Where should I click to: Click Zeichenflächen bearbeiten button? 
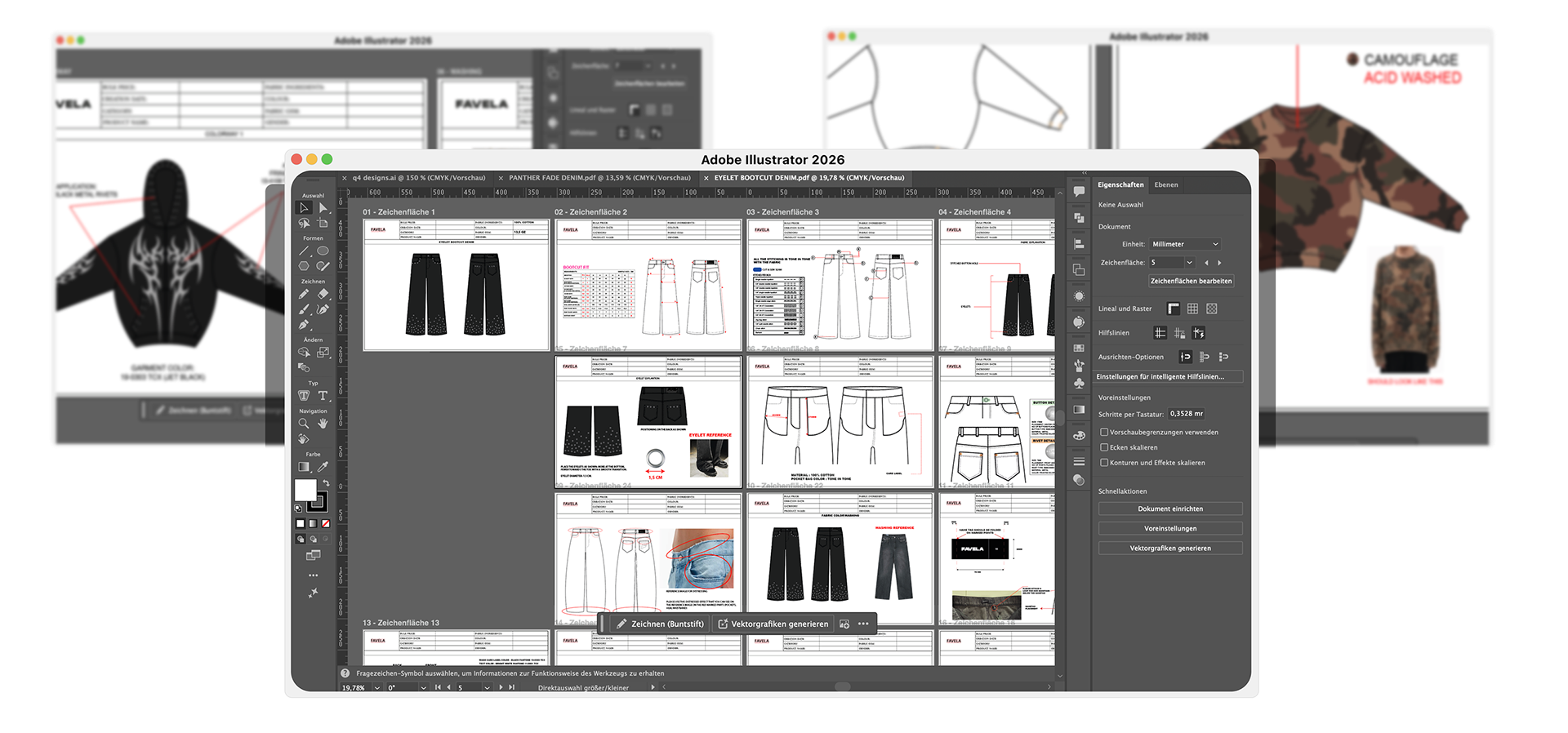[1191, 281]
